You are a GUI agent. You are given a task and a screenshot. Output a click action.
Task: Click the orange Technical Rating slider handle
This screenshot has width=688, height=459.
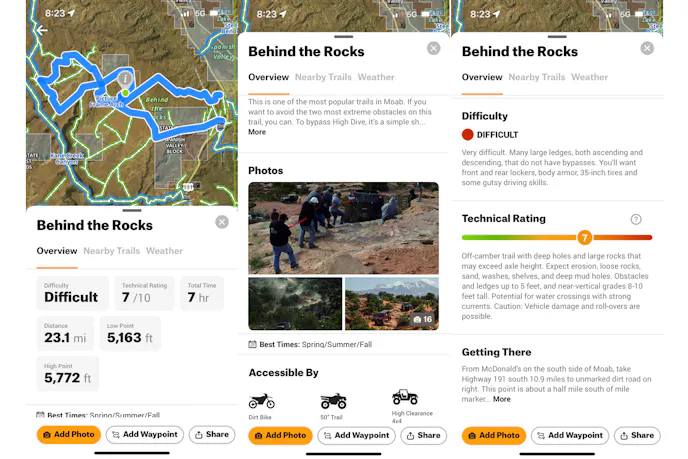pyautogui.click(x=584, y=238)
